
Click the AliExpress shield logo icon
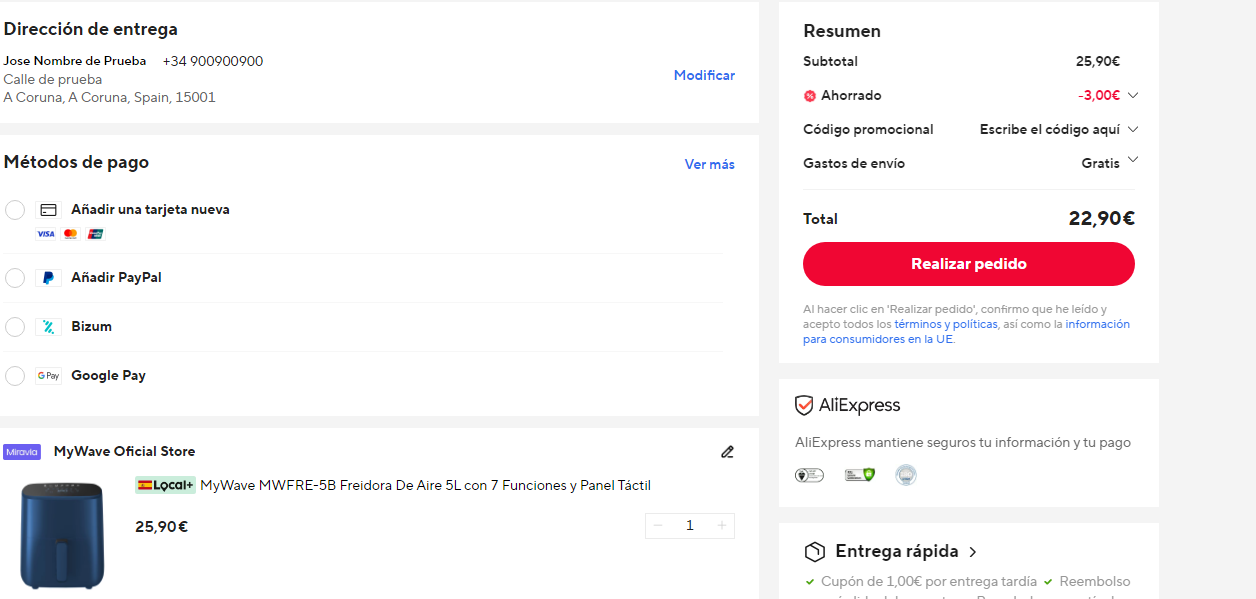pyautogui.click(x=804, y=406)
